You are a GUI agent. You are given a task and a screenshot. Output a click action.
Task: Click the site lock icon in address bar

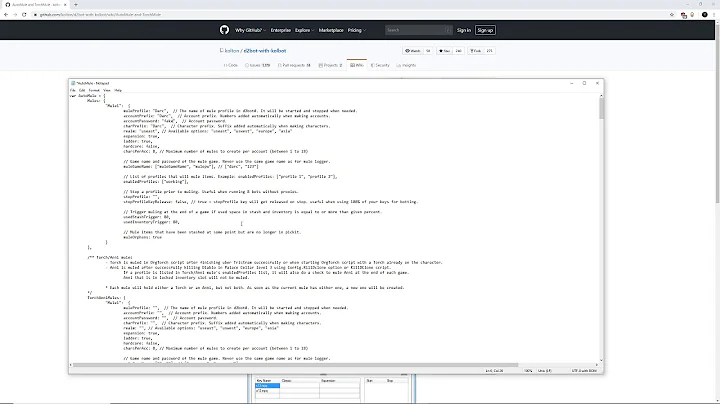click(x=35, y=15)
